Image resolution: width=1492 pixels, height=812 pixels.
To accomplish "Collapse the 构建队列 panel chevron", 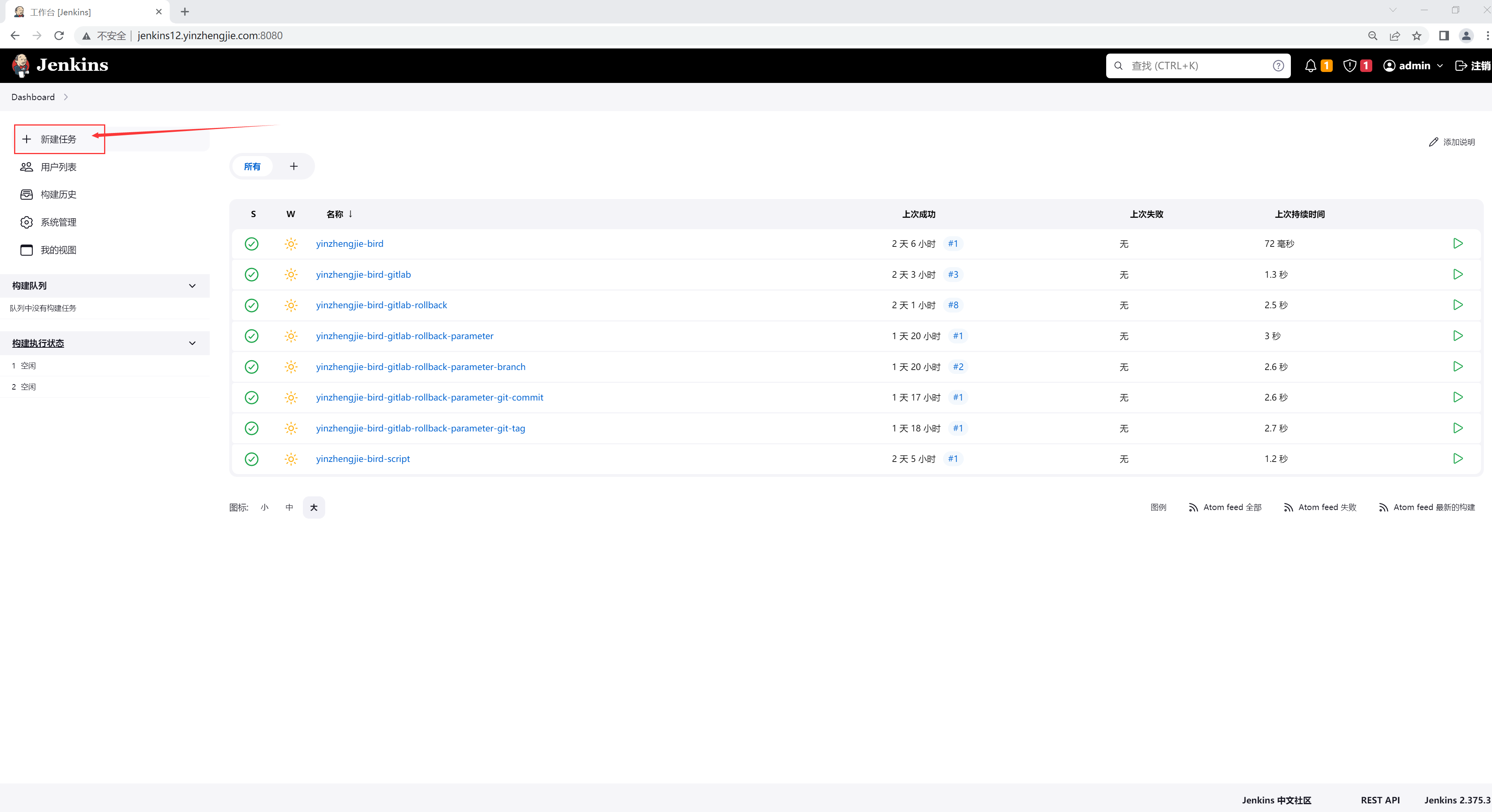I will click(192, 286).
